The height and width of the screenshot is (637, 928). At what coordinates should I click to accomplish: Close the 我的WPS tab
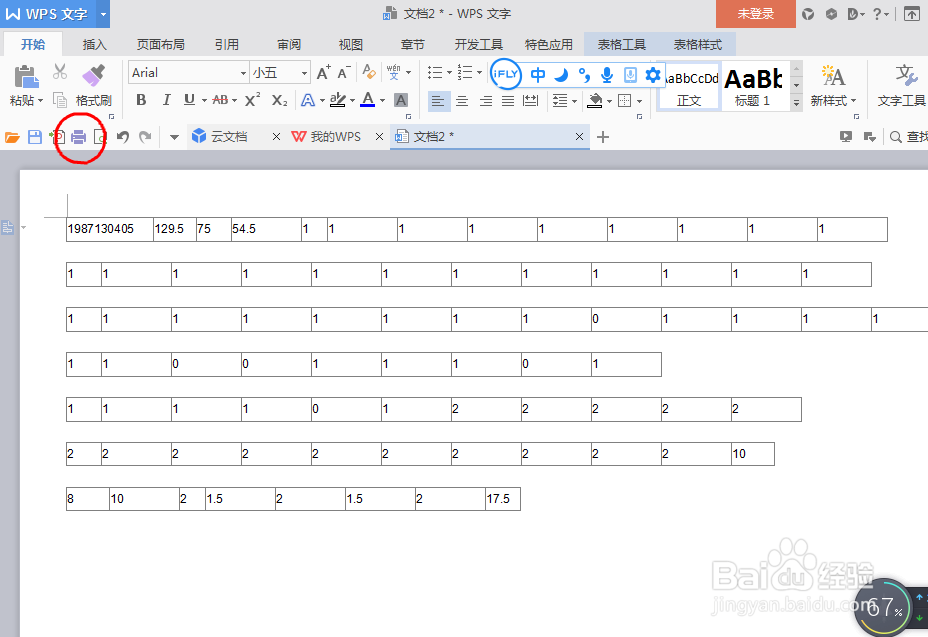tap(379, 137)
